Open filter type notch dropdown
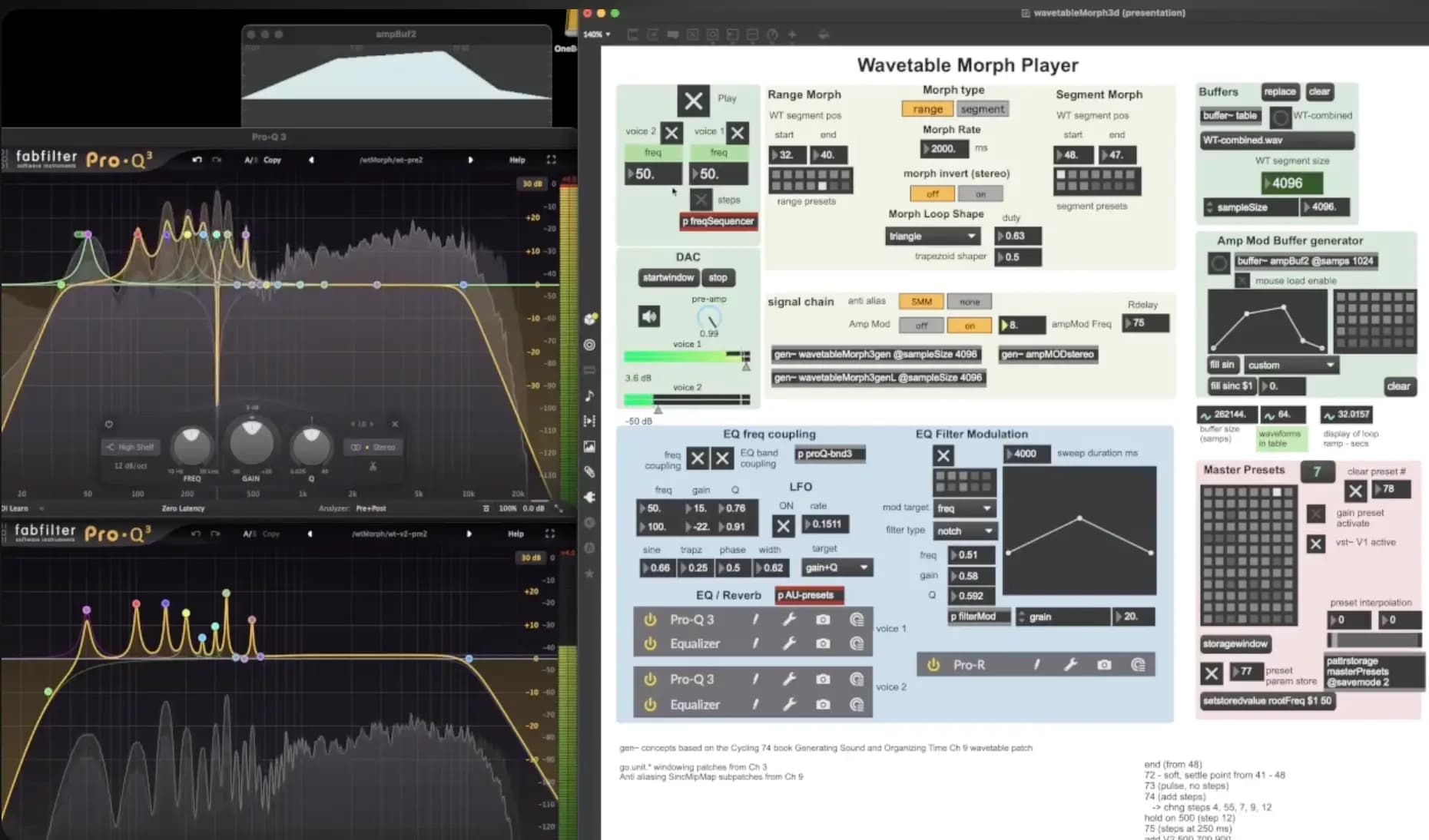The width and height of the screenshot is (1429, 840). pos(964,531)
